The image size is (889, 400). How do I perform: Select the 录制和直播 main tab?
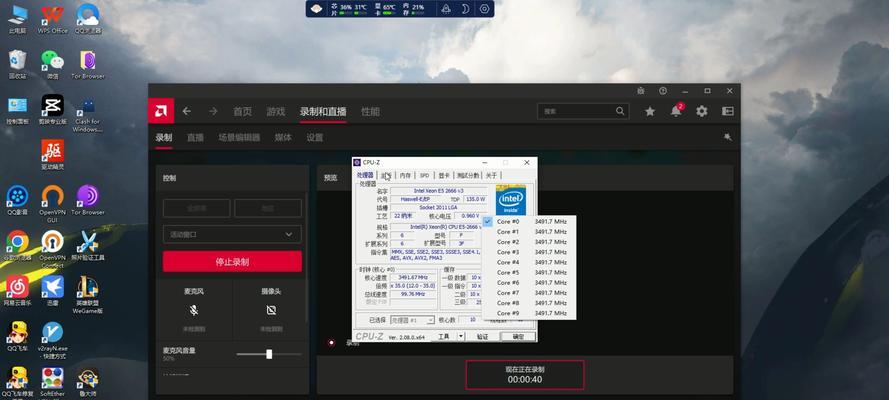coord(323,112)
